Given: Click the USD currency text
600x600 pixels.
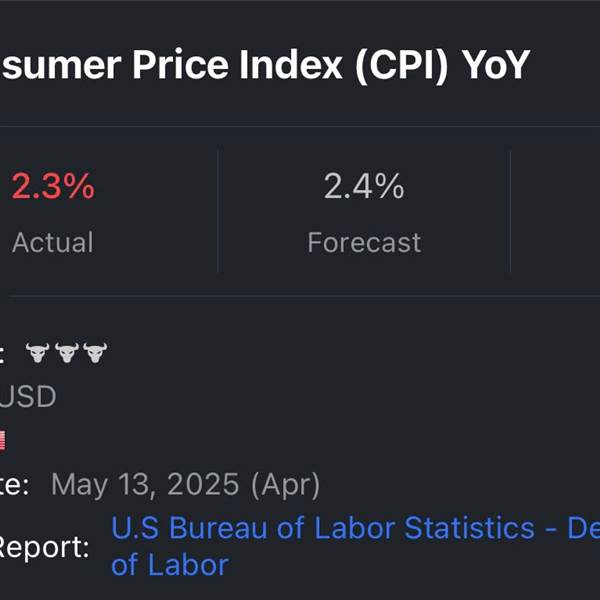Looking at the screenshot, I should tap(28, 396).
